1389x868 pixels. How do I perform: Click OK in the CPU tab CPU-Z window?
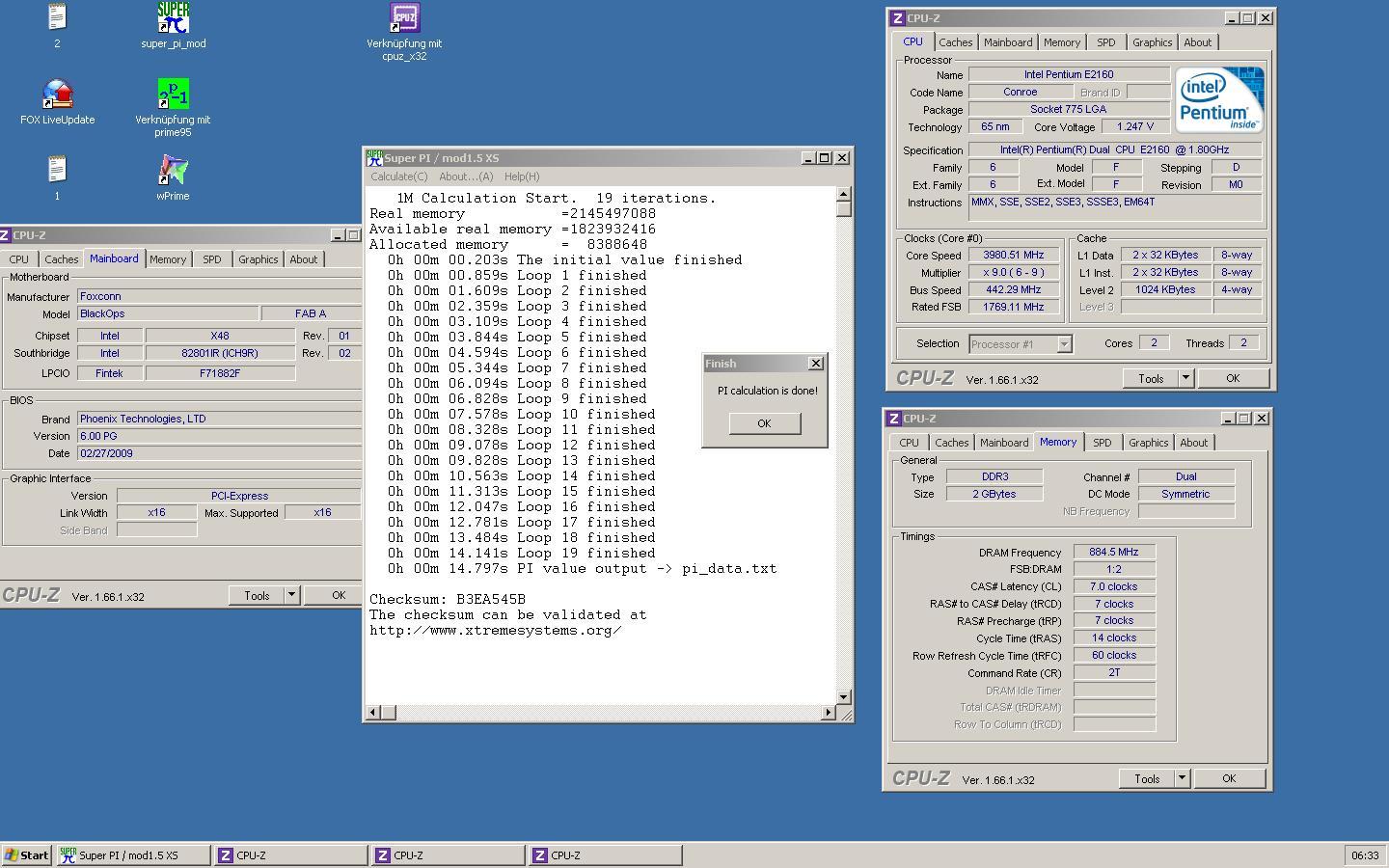pyautogui.click(x=1233, y=378)
